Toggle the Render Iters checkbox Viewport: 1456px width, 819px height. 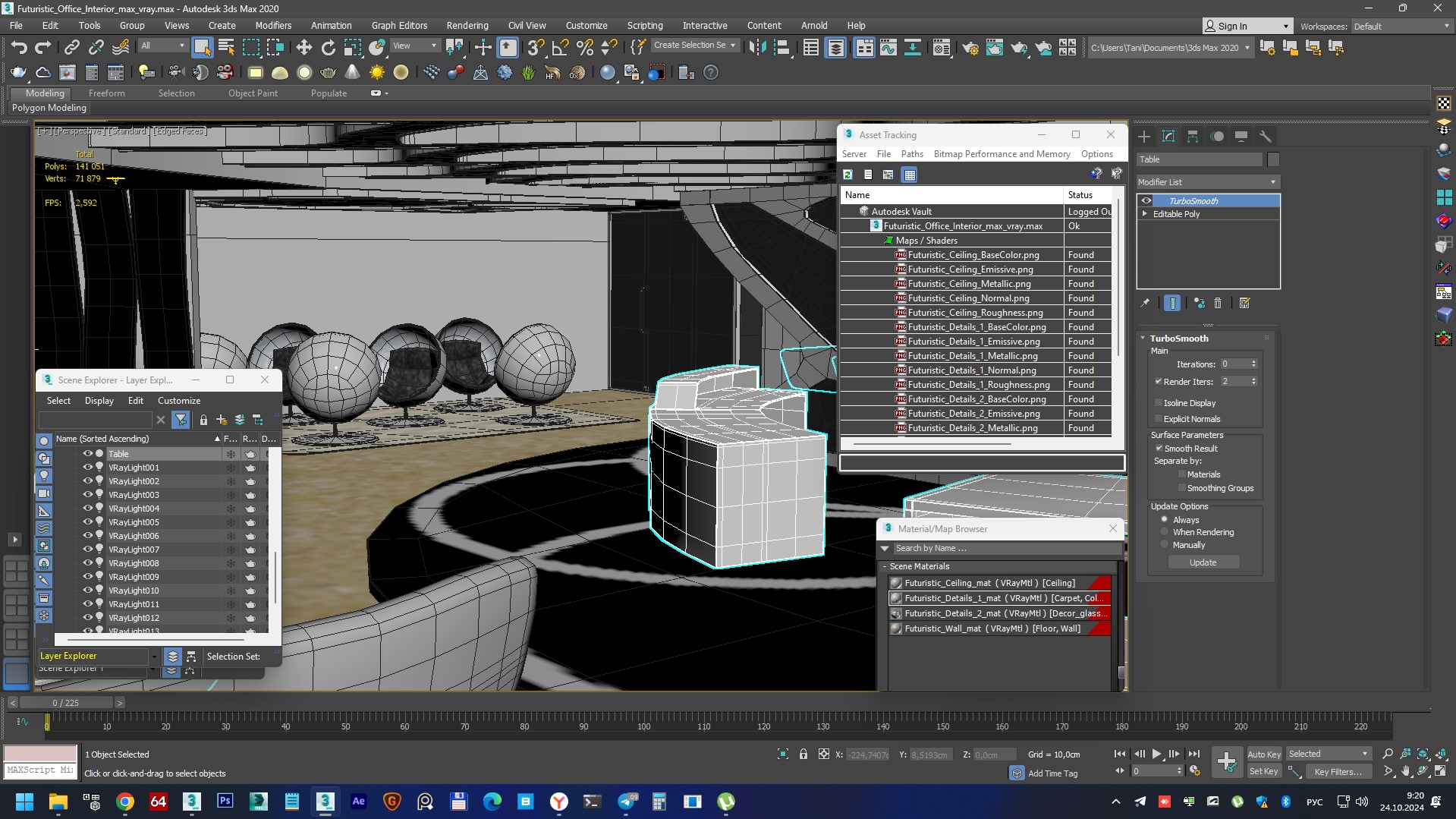coord(1159,382)
